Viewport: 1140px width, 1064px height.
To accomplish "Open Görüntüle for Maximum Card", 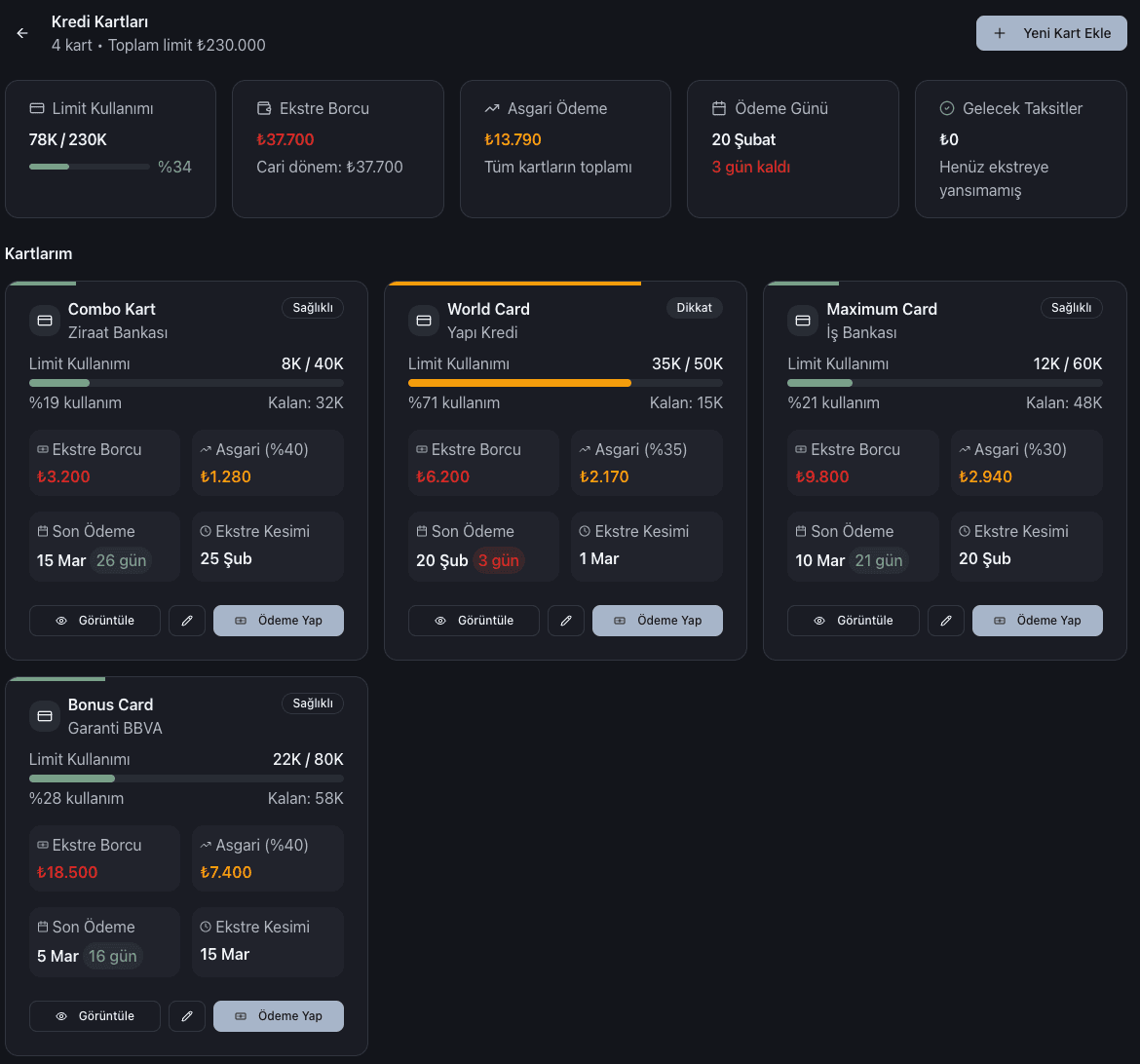I will (853, 621).
